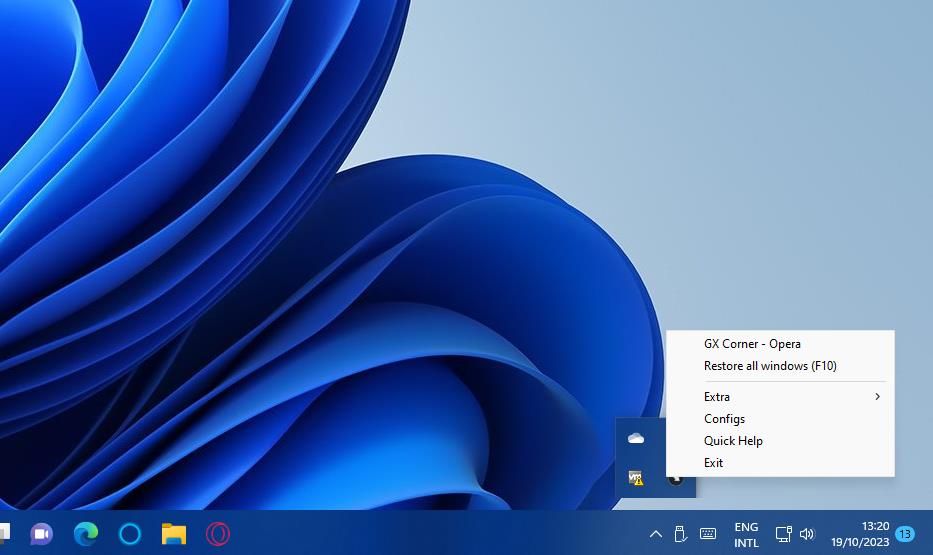Switch the ENG INTL input language
Screen dimensions: 933x555
[746, 534]
